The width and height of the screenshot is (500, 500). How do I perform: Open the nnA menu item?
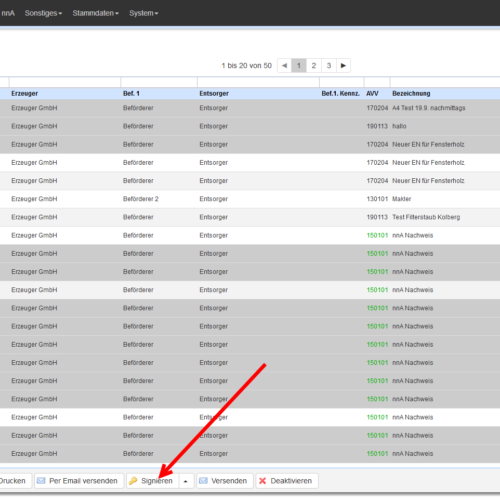8,13
